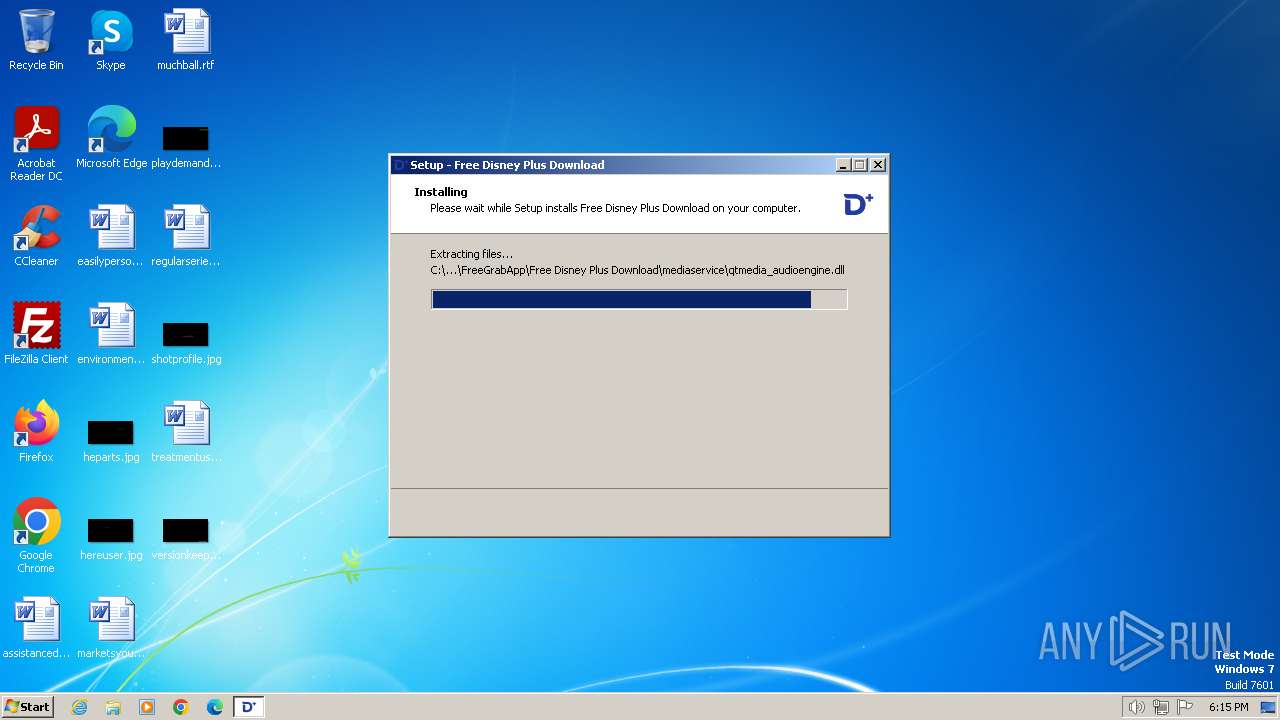Maximize the Setup window
The height and width of the screenshot is (720, 1280).
pyautogui.click(x=860, y=165)
